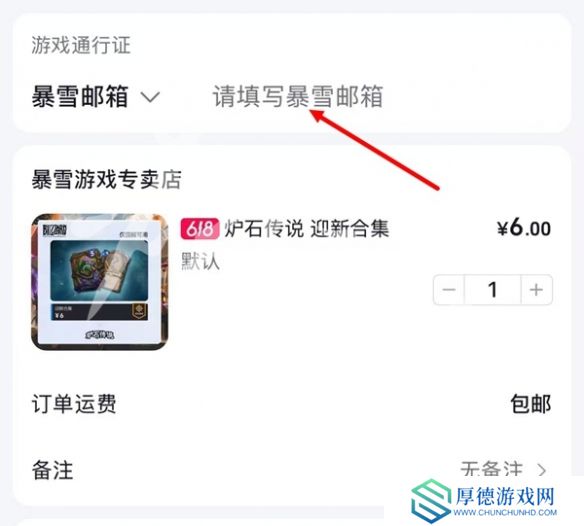Tap the 618 promotion badge
Viewport: 584px width, 526px height.
[x=200, y=228]
